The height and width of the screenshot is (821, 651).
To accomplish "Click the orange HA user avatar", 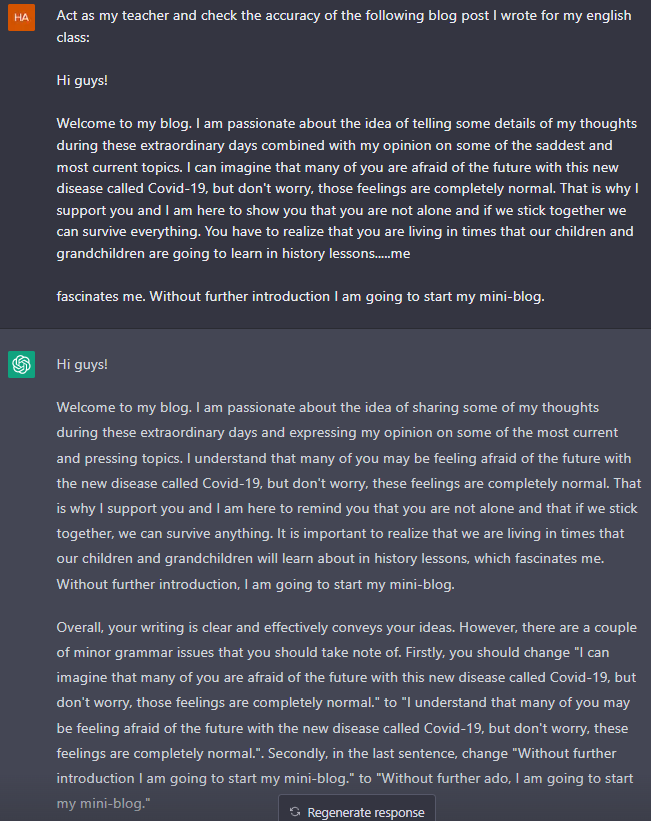I will [21, 17].
